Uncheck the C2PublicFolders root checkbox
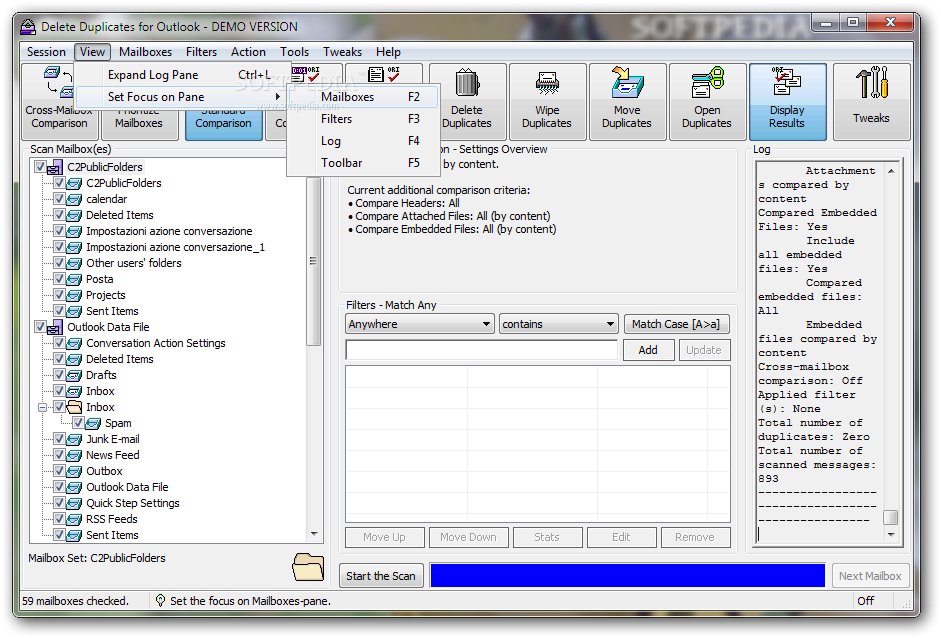Image resolution: width=941 pixels, height=638 pixels. coord(40,166)
